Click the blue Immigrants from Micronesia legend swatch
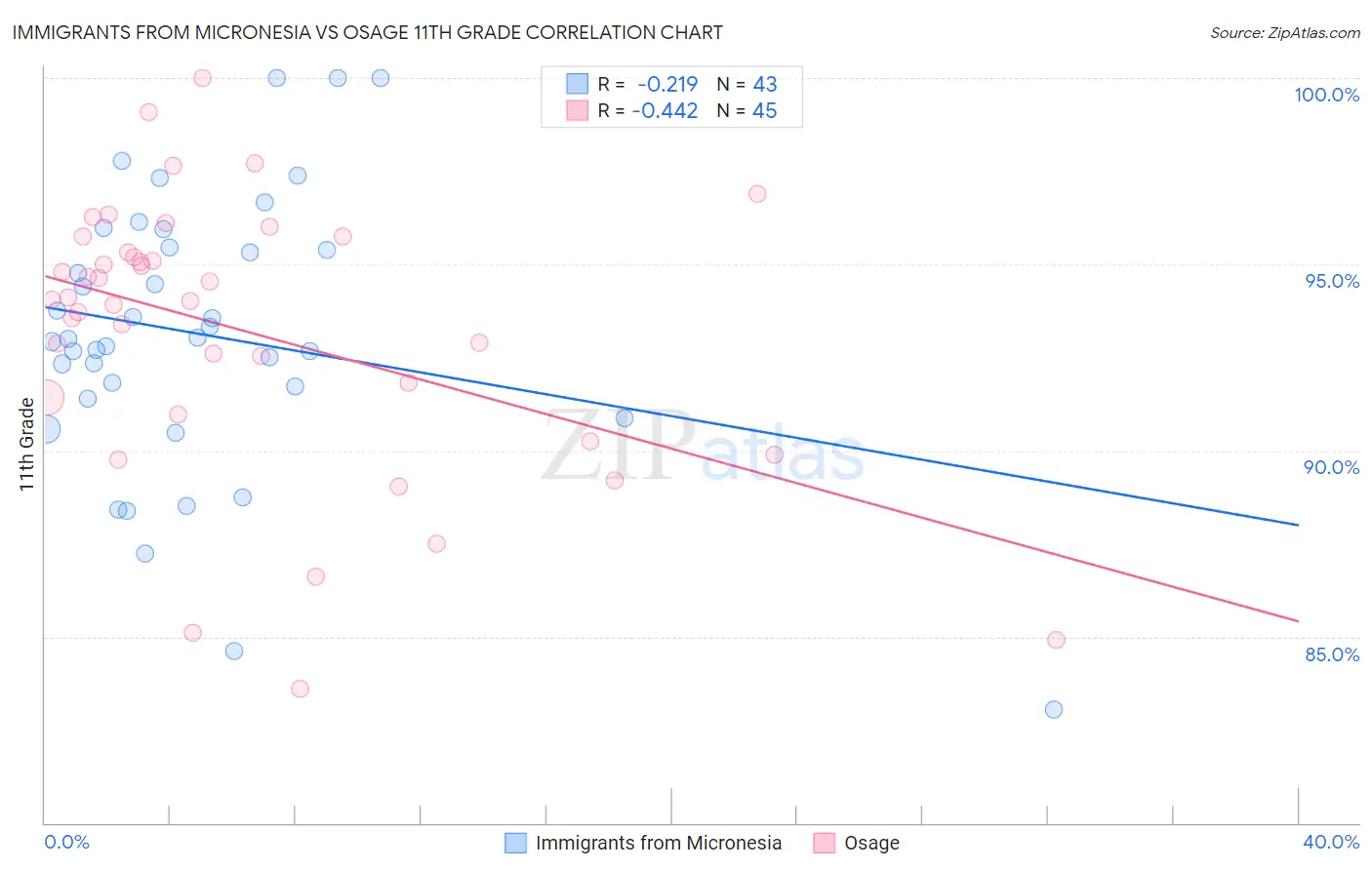 pyautogui.click(x=515, y=843)
